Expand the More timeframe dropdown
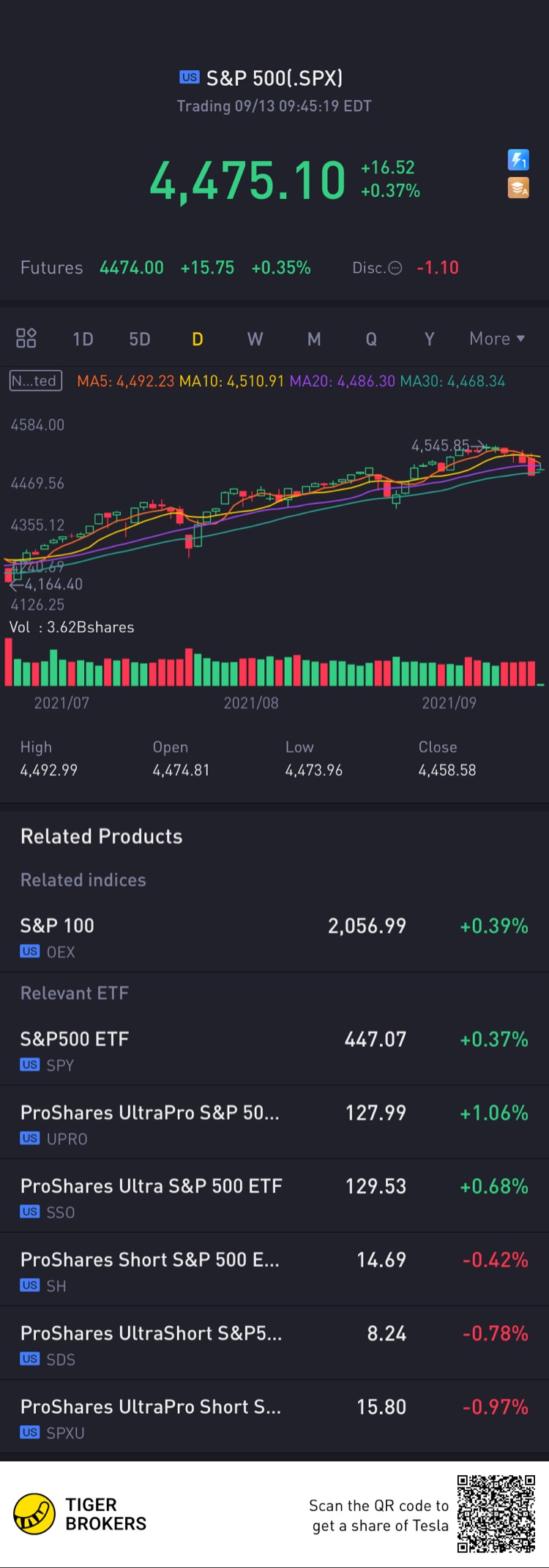549x1568 pixels. (x=497, y=339)
